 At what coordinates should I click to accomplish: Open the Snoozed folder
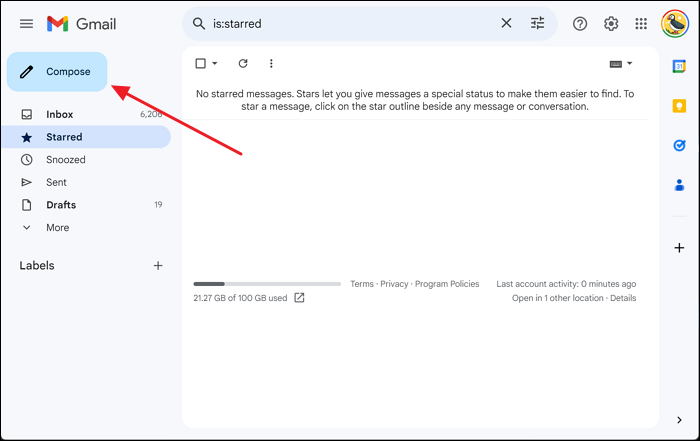click(x=87, y=159)
